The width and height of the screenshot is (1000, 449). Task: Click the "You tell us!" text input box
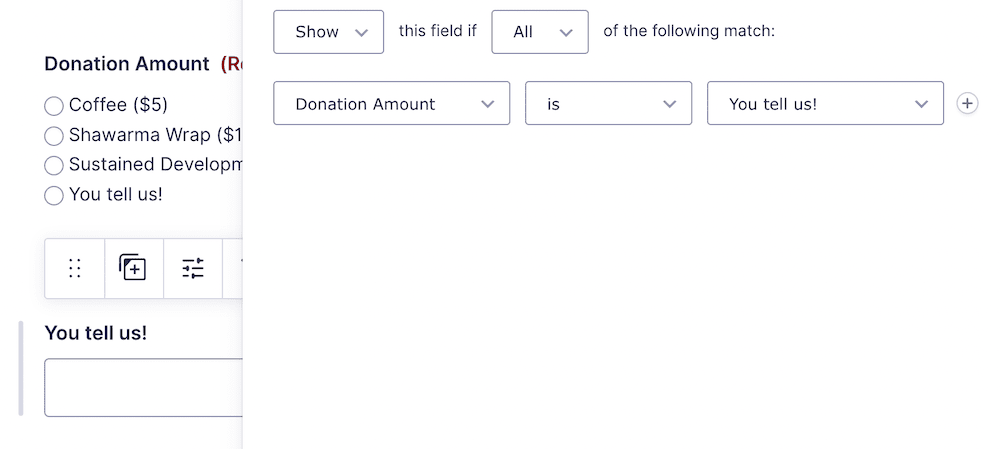coord(143,387)
